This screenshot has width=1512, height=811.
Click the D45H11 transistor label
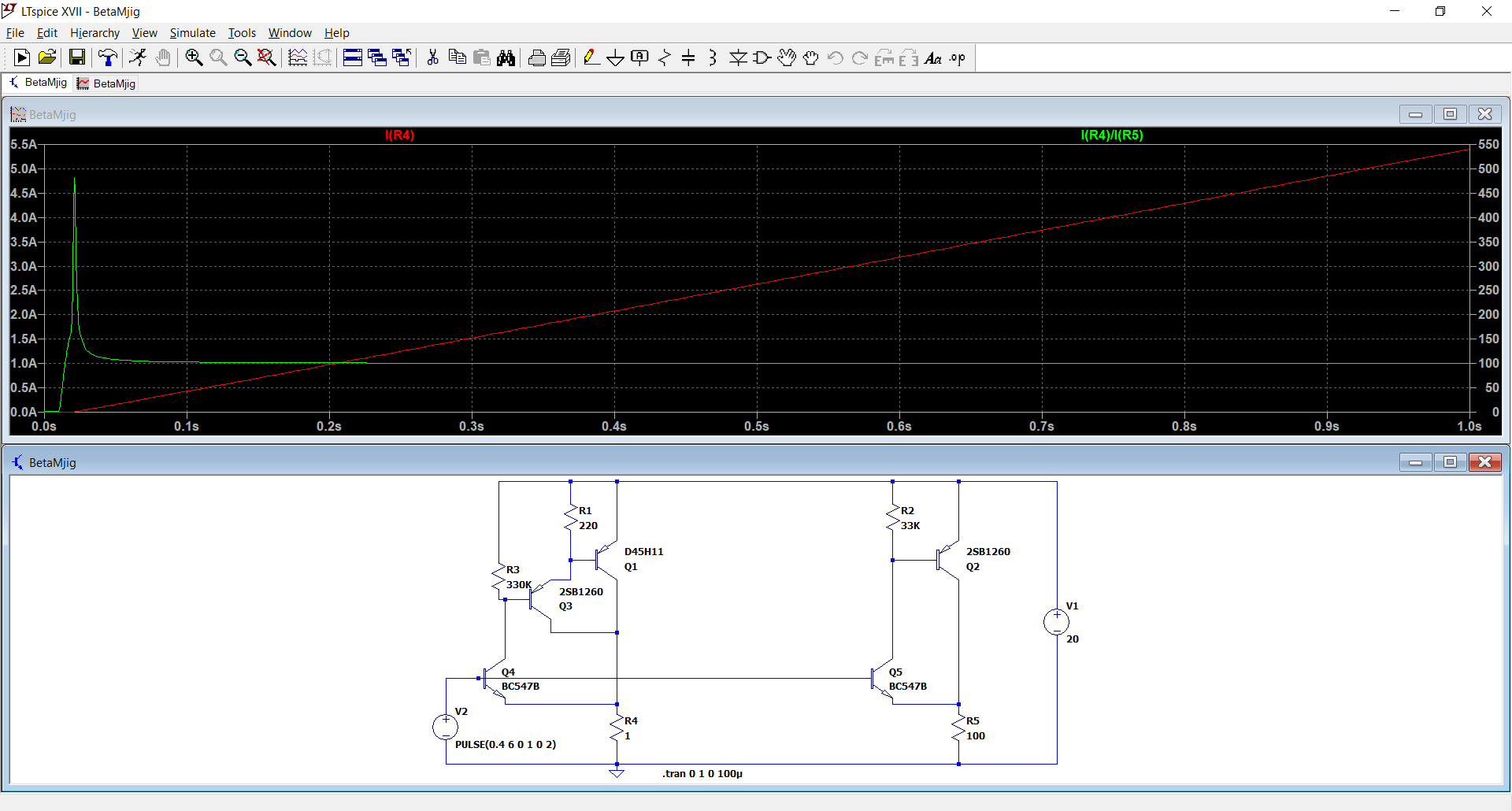[644, 552]
